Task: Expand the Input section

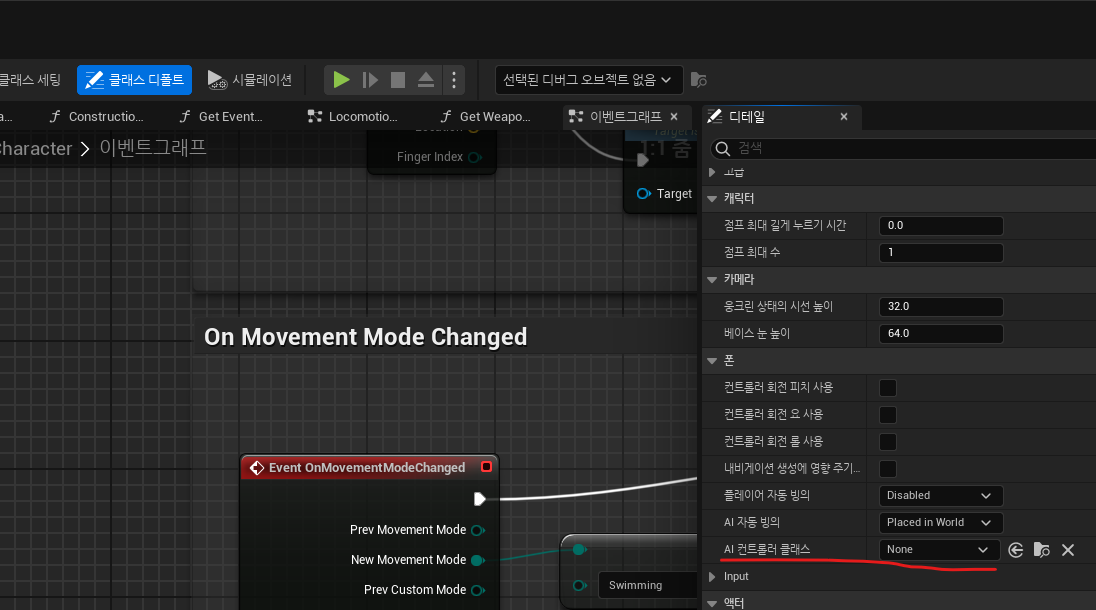Action: (712, 576)
